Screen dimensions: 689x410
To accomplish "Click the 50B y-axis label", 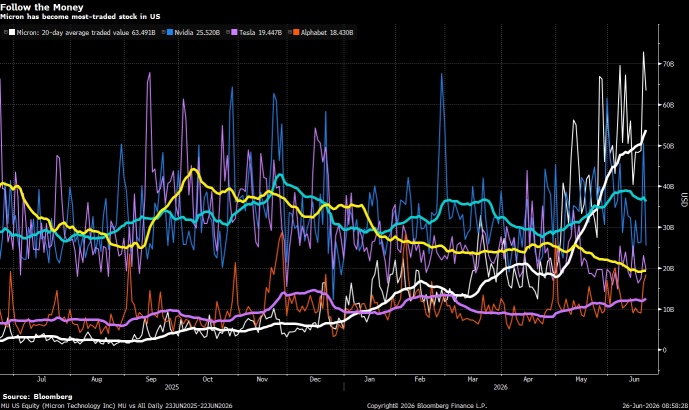I will pos(668,146).
